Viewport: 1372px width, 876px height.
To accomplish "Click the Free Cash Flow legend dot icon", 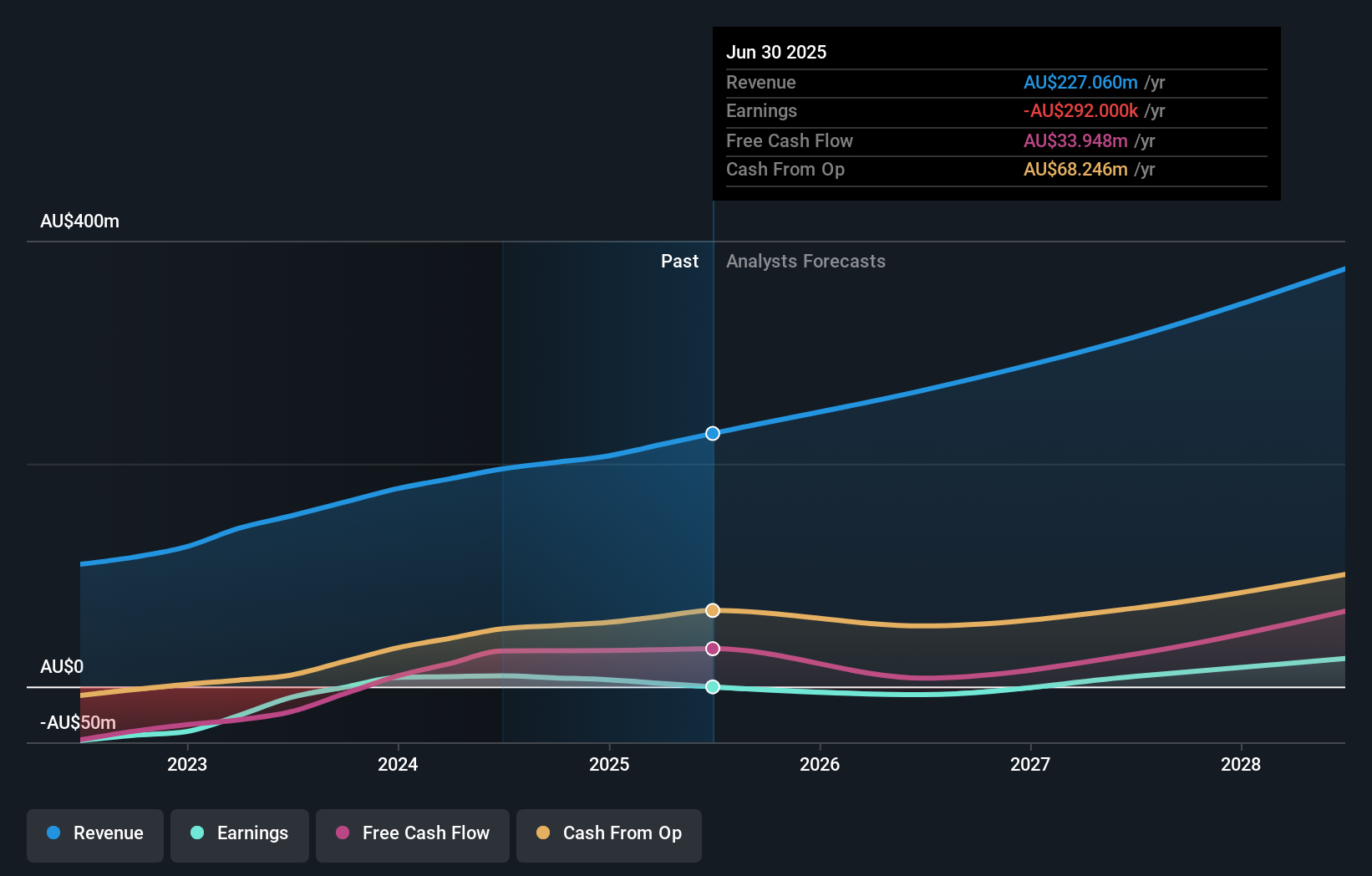I will click(x=343, y=833).
